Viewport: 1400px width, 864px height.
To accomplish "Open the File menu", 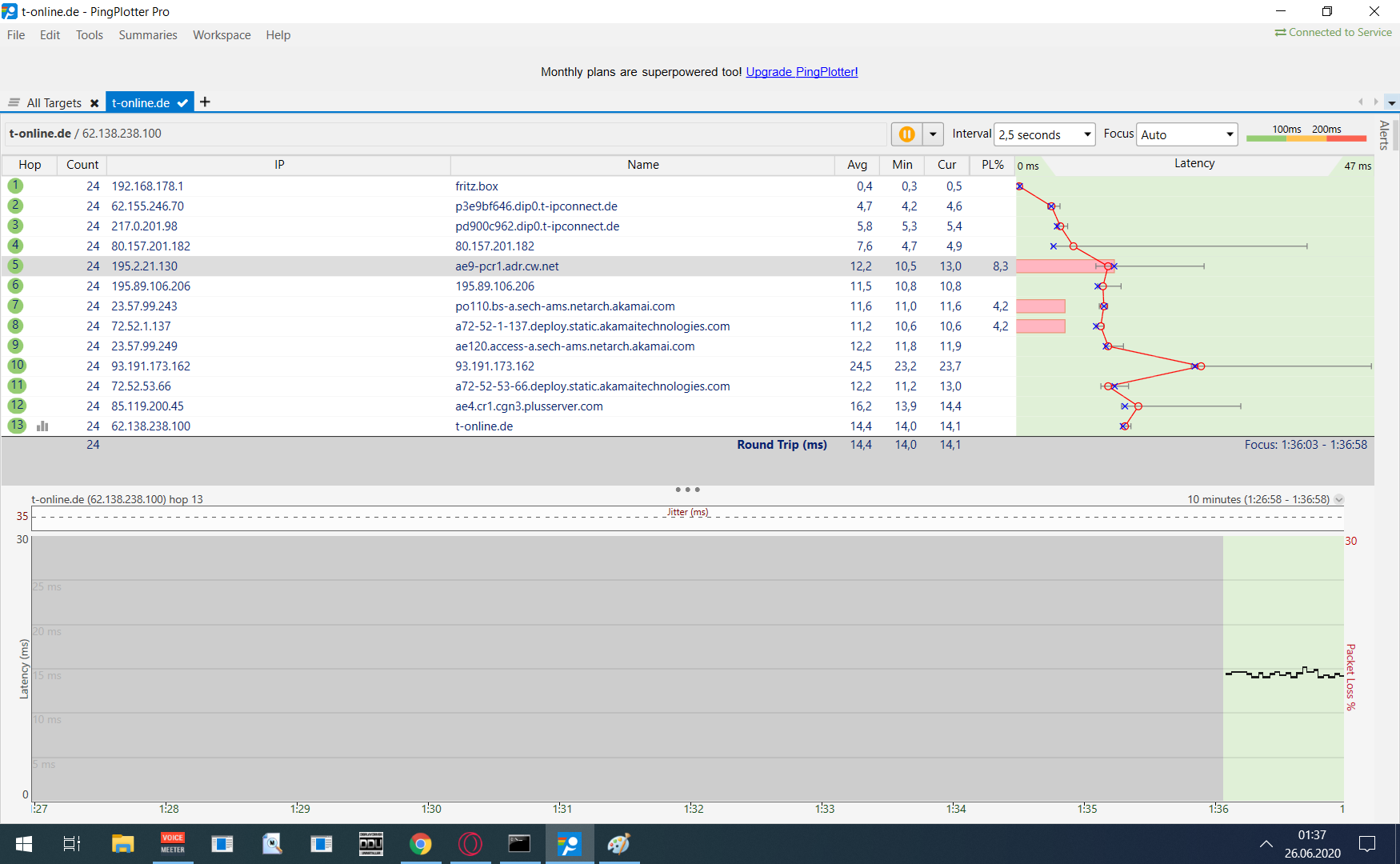I will [x=16, y=35].
